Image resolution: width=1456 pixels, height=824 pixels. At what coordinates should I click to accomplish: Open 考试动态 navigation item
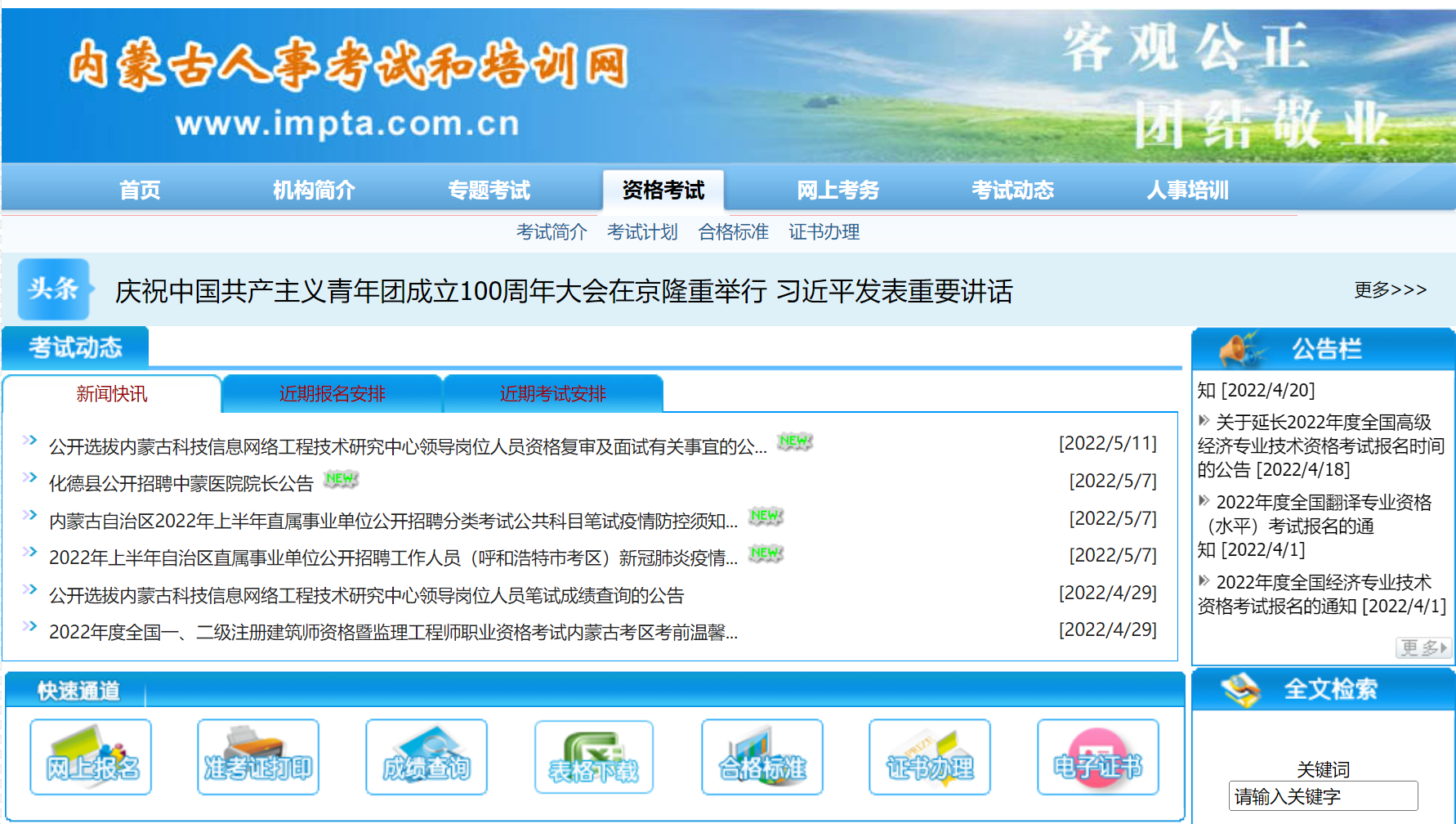click(x=1012, y=190)
